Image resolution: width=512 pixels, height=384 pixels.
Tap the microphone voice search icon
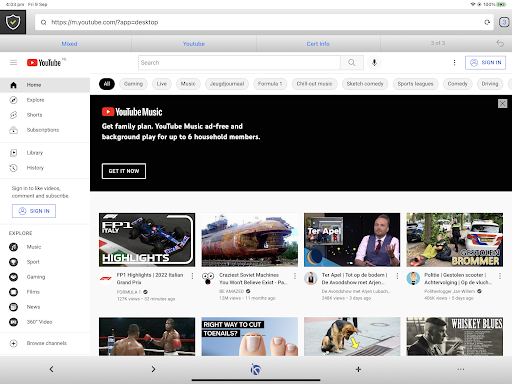(374, 63)
